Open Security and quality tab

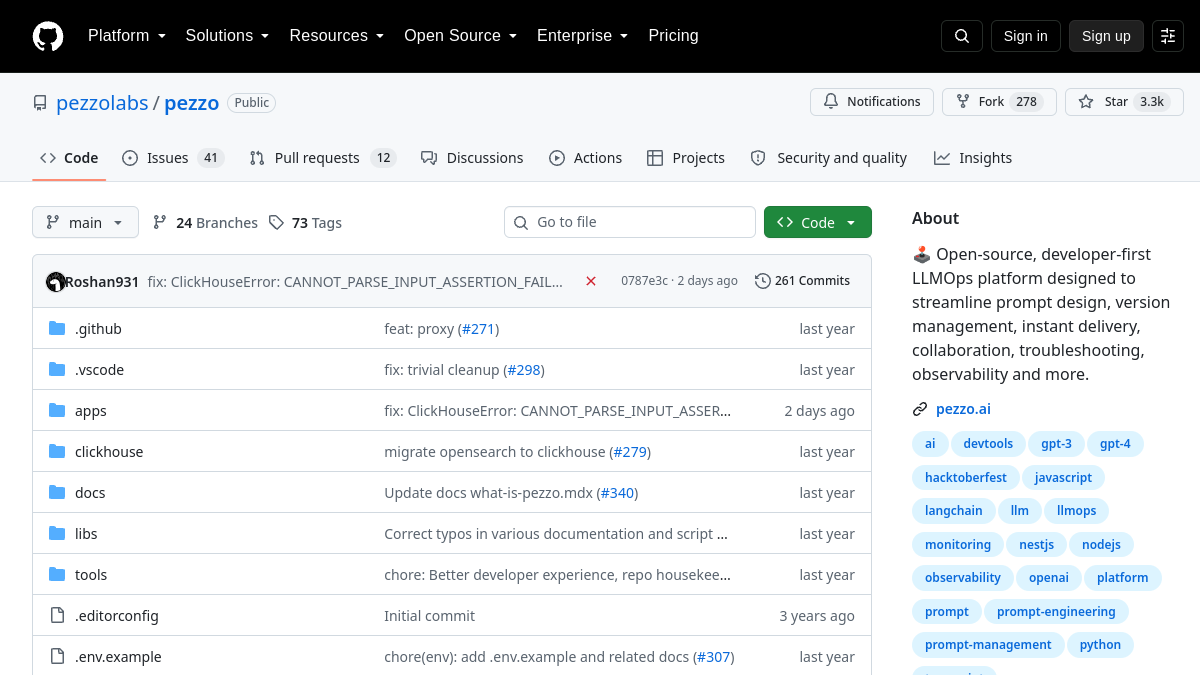(829, 158)
